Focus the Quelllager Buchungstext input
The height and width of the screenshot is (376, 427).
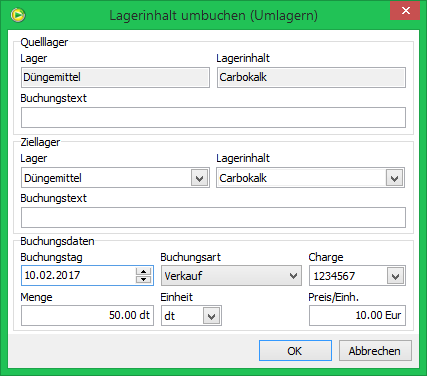pyautogui.click(x=213, y=117)
